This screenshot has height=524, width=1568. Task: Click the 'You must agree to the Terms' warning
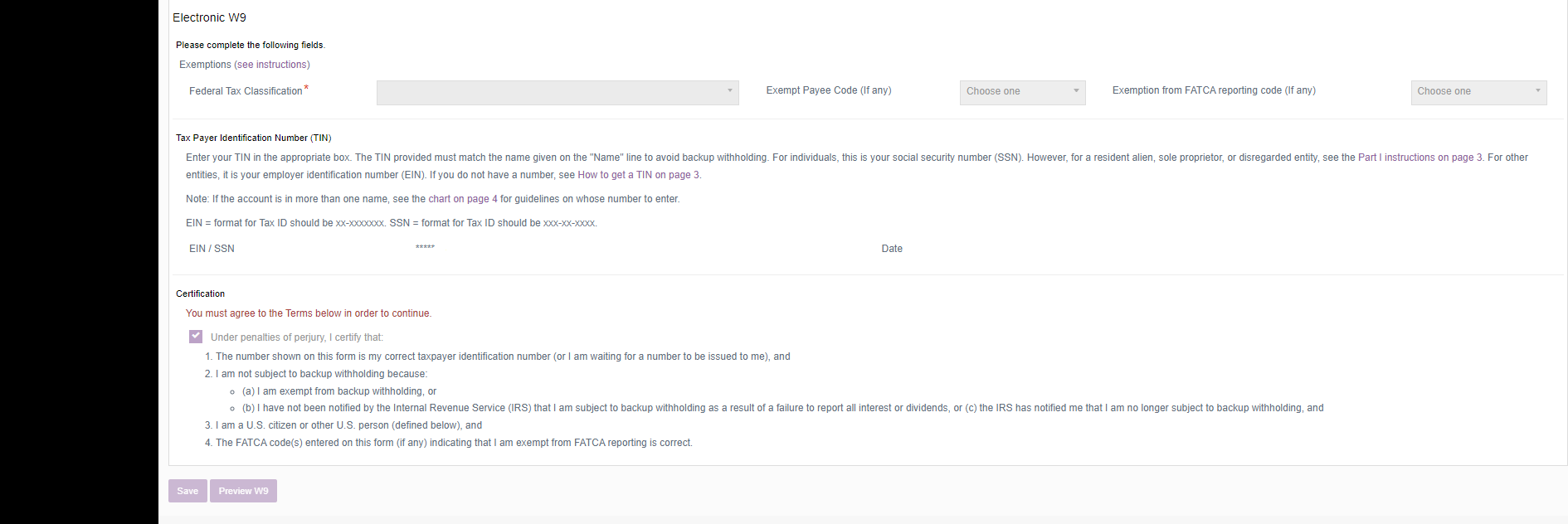[x=308, y=313]
